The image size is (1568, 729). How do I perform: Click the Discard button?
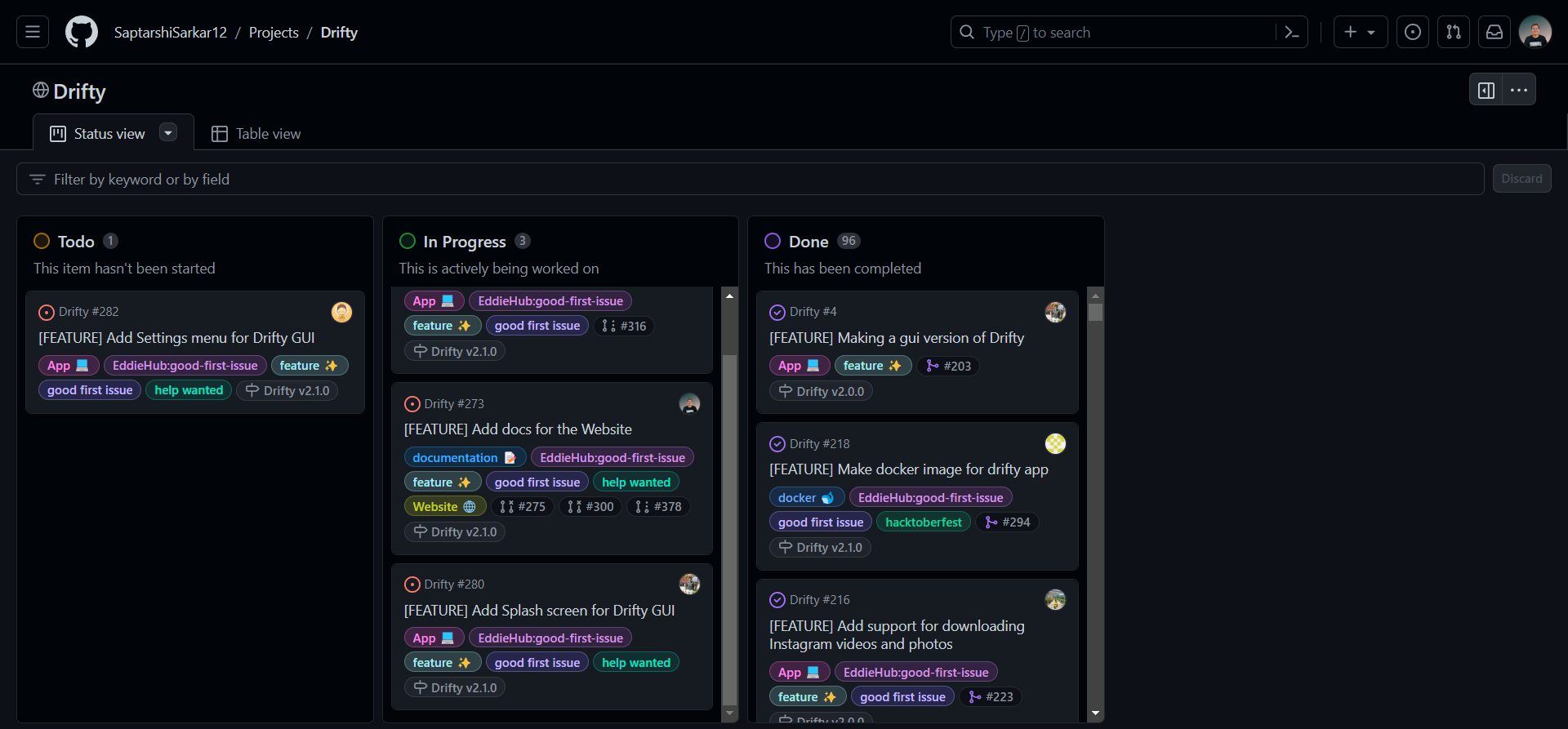(1522, 179)
